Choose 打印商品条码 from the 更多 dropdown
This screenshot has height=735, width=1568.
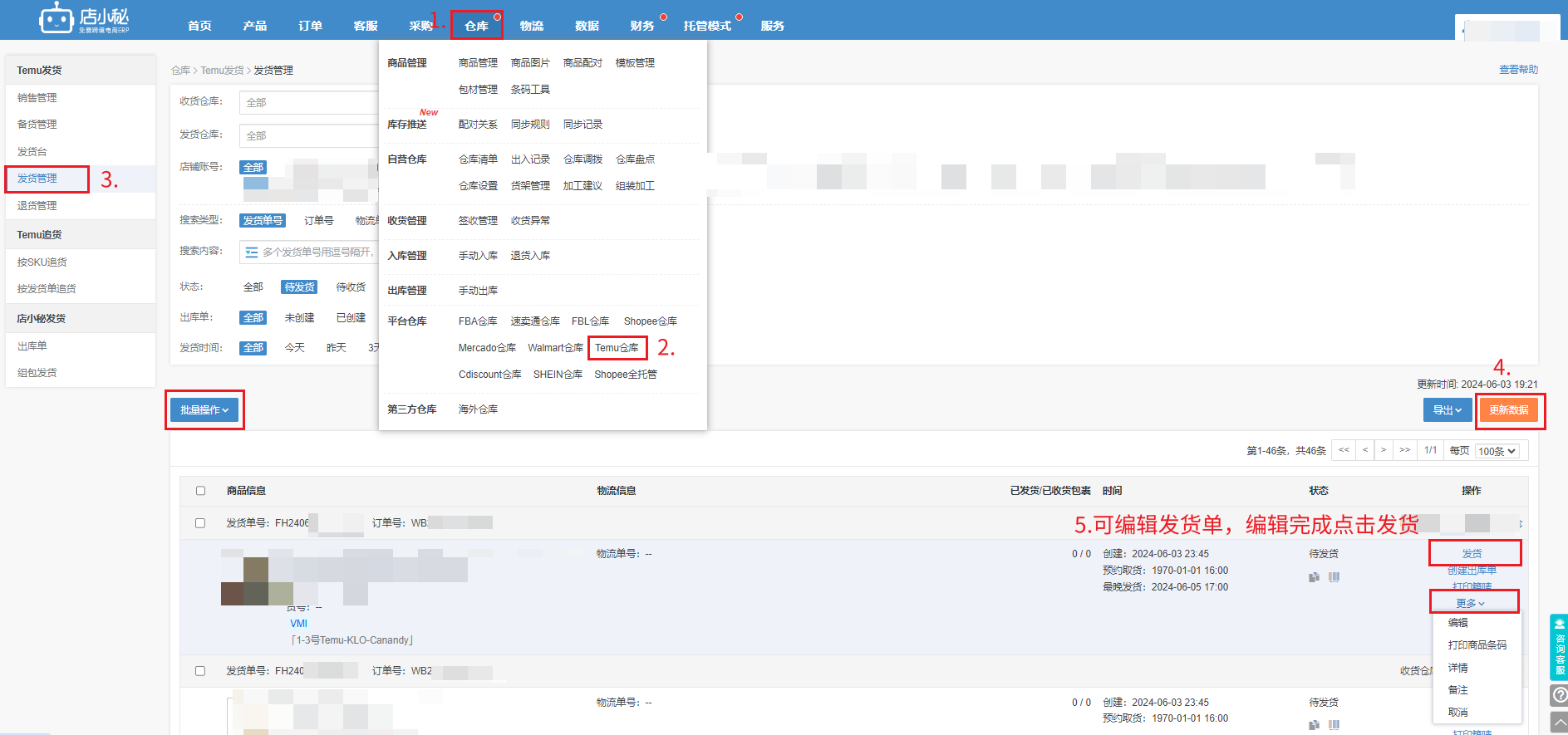pos(1477,645)
